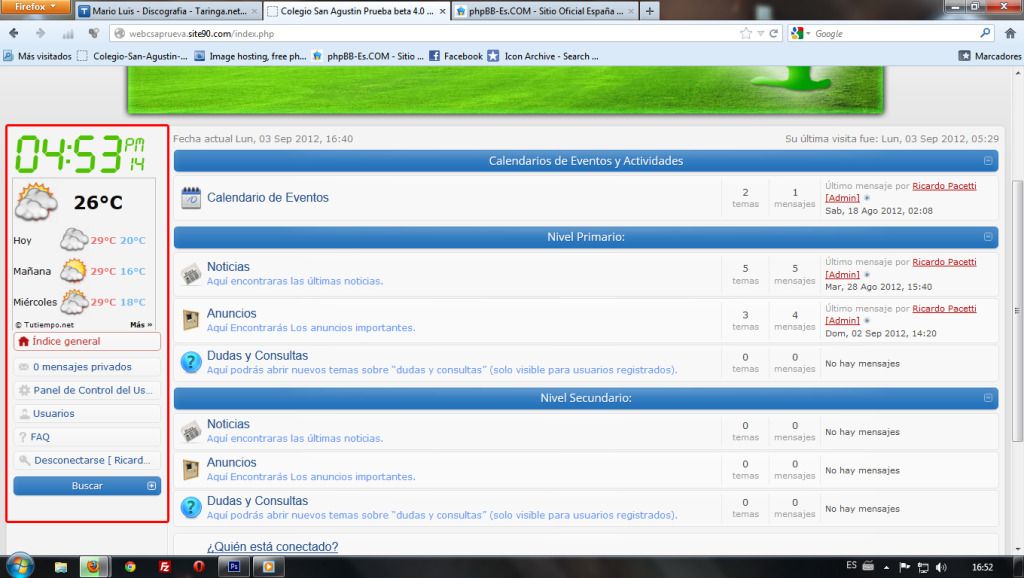Reload the page with the refresh icon
1024x578 pixels.
coord(774,33)
